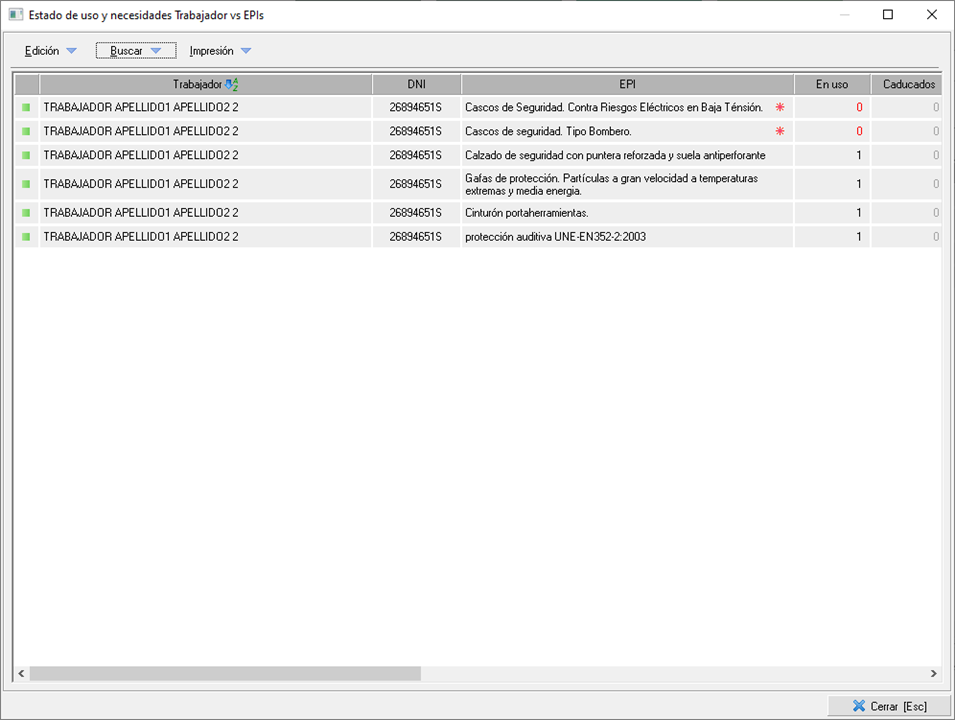Click the horizontal scrollbar thumb
The height and width of the screenshot is (720, 955).
click(x=225, y=674)
